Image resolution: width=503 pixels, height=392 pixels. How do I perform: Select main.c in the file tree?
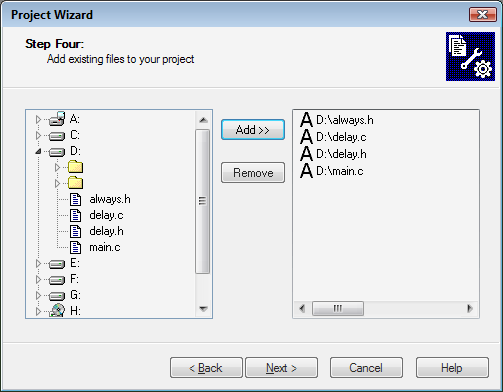click(105, 247)
